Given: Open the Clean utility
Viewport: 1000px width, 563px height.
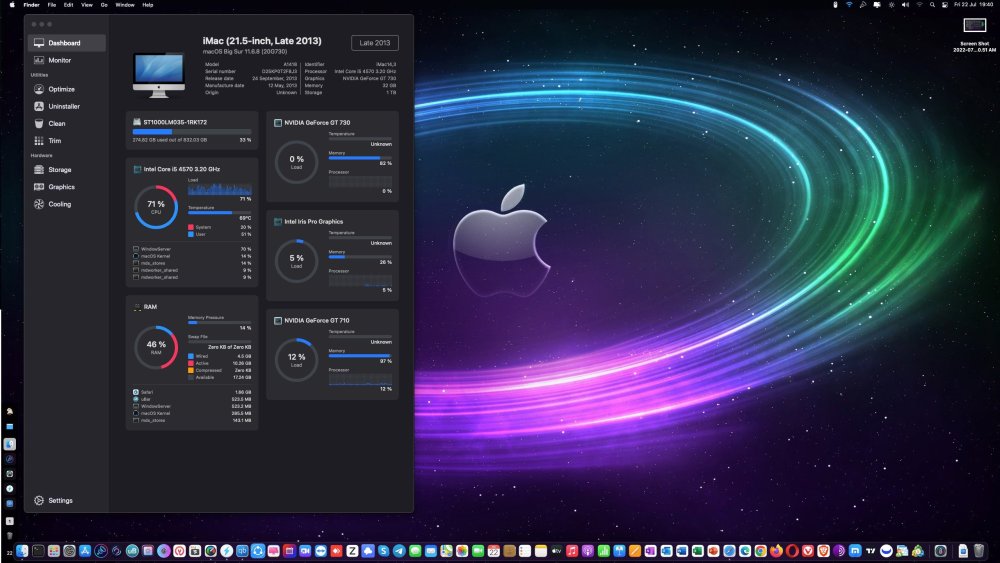Looking at the screenshot, I should click(x=66, y=124).
